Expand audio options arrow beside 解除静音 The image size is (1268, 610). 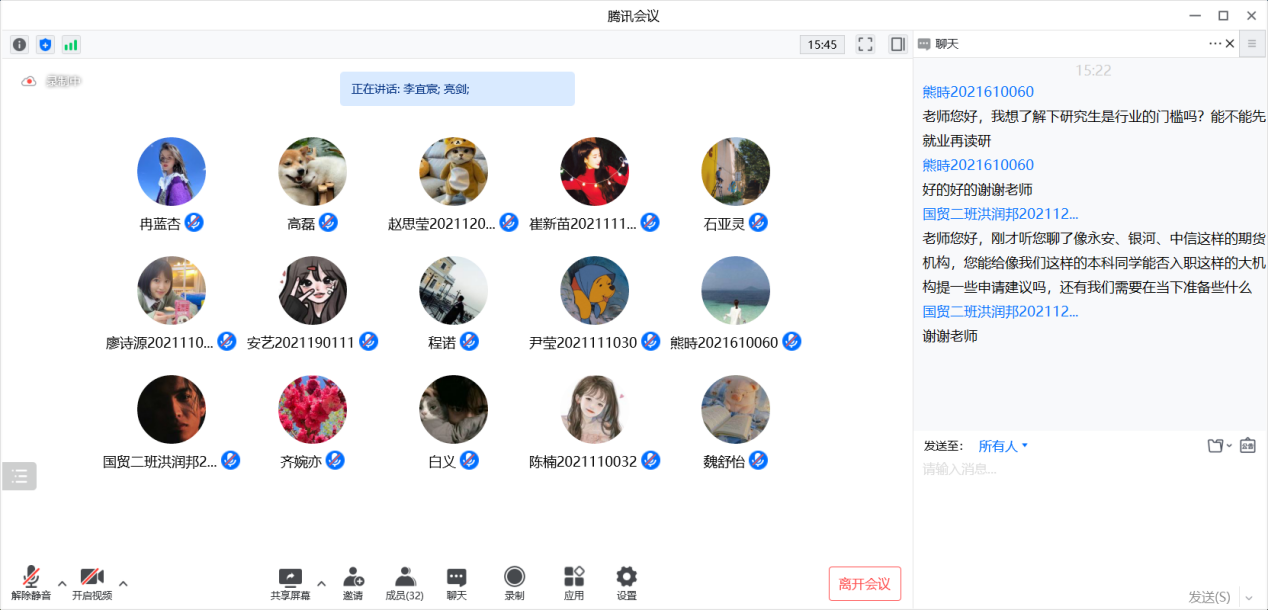tap(62, 583)
